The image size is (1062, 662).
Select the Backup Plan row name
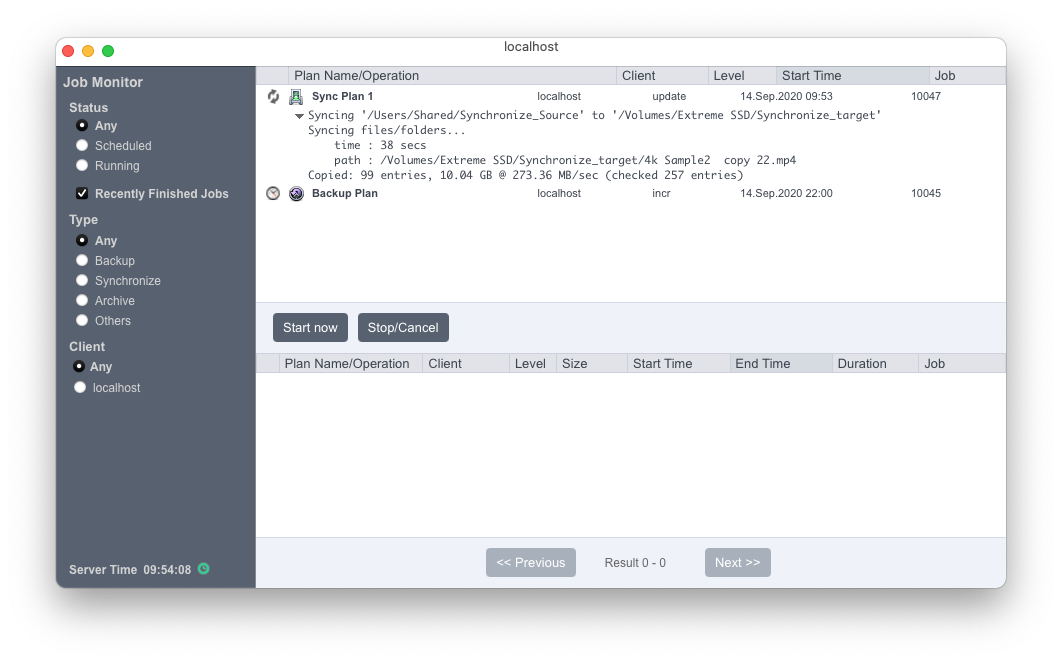[345, 193]
